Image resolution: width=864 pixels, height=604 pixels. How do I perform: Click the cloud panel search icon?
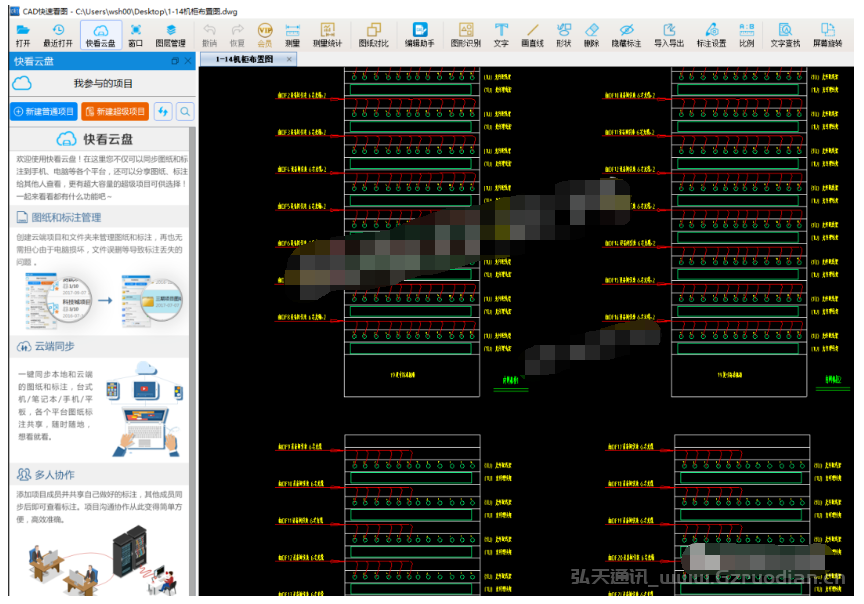click(x=185, y=112)
